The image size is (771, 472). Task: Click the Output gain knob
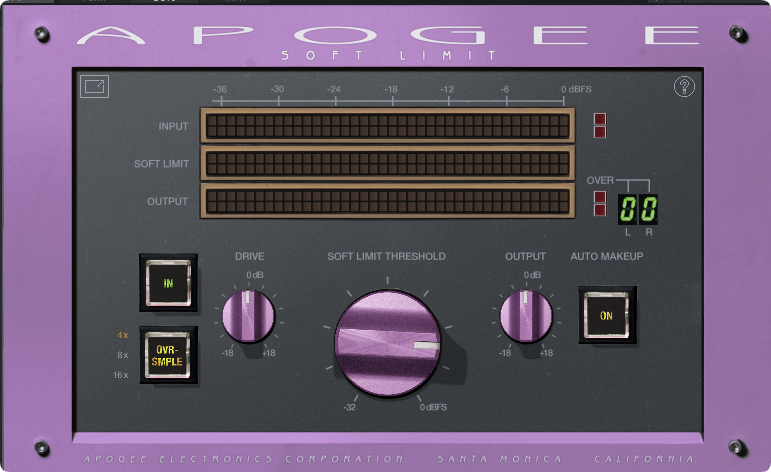click(526, 316)
